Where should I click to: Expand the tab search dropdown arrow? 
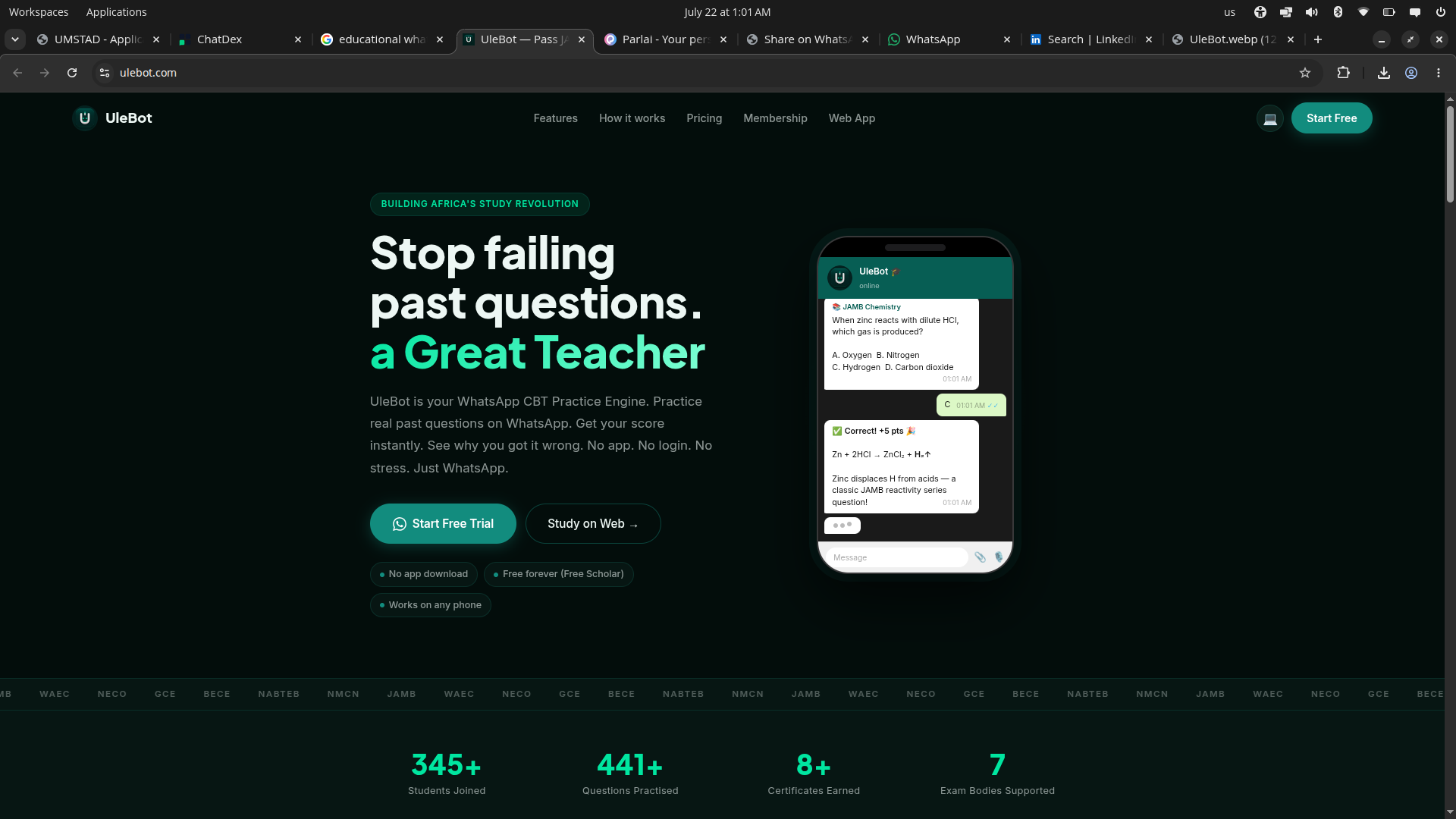pos(15,39)
